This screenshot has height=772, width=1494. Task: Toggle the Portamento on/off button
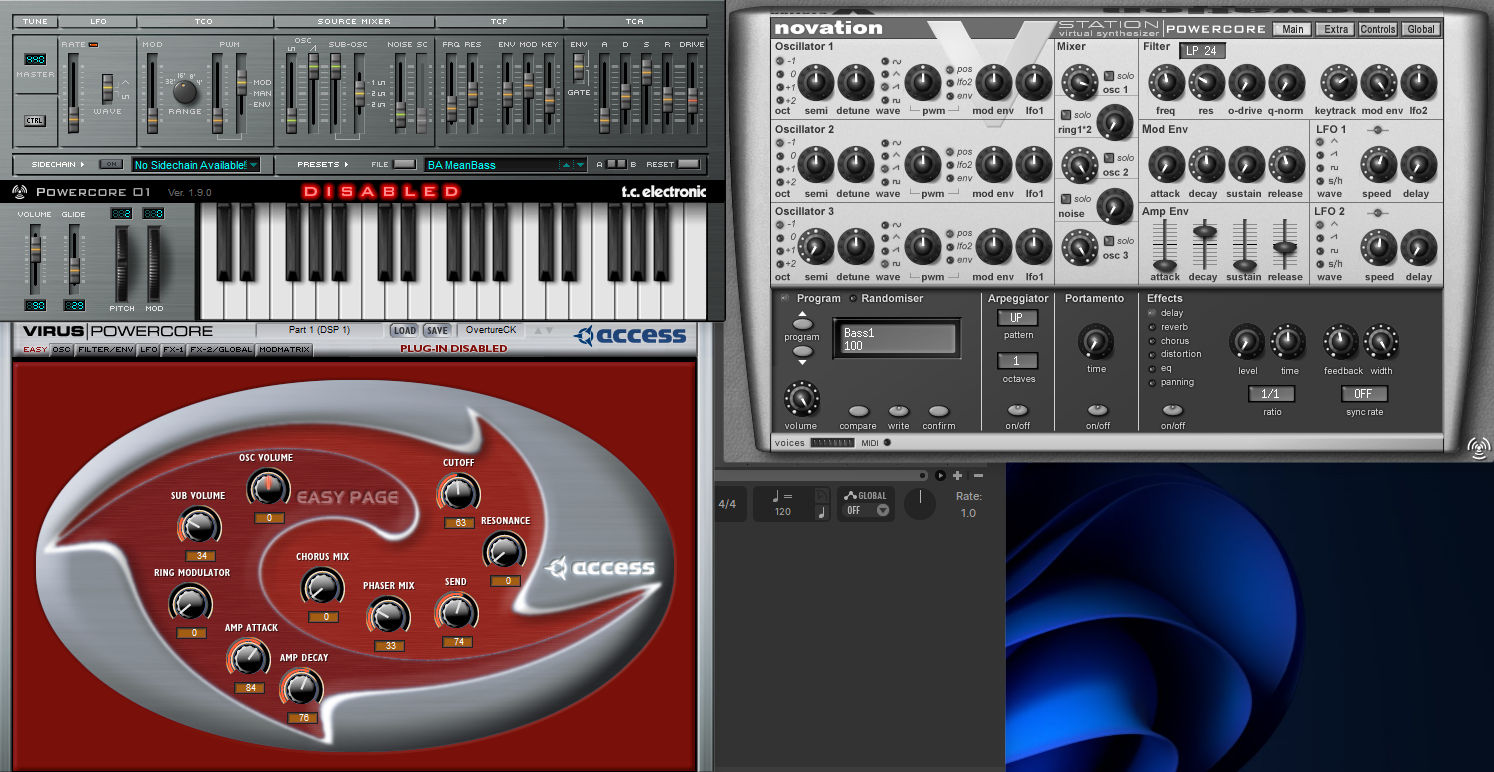click(x=1098, y=410)
